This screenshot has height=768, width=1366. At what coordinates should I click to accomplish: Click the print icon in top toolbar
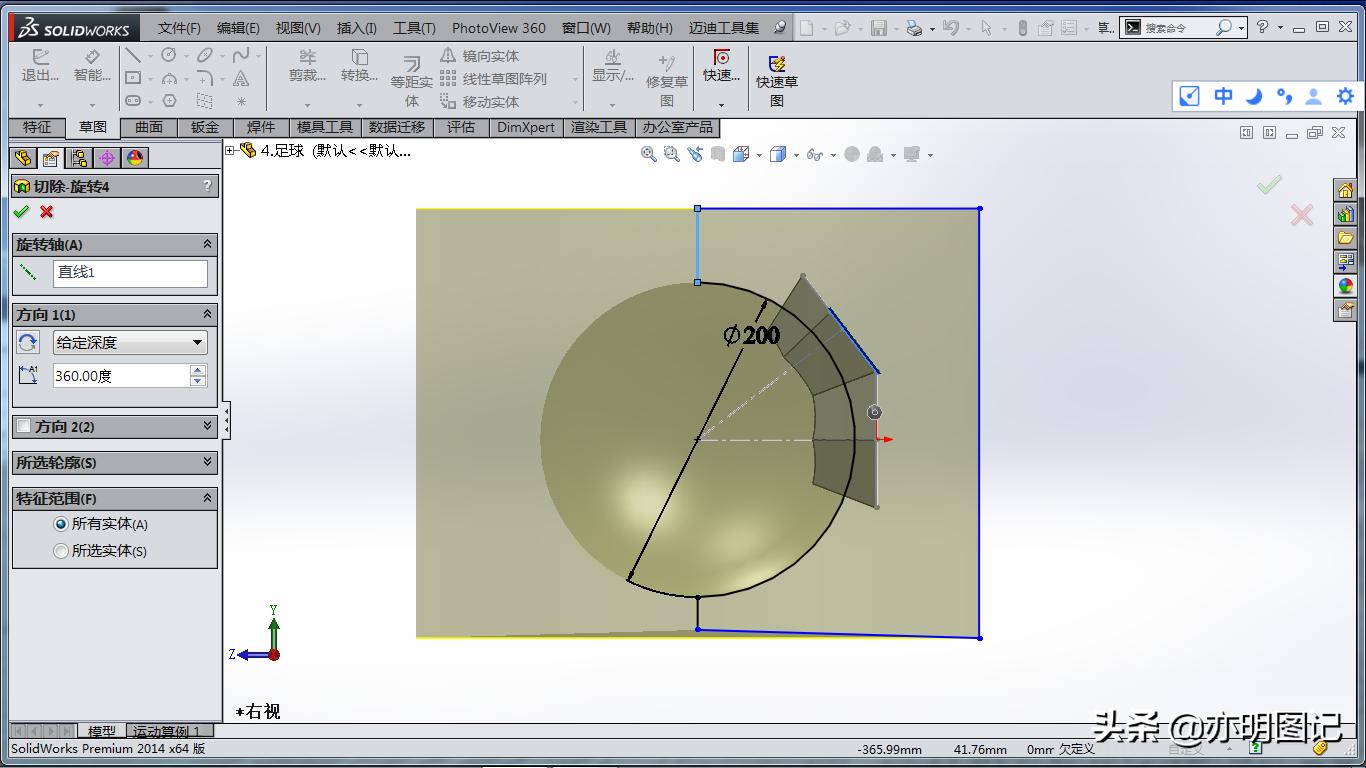[913, 28]
